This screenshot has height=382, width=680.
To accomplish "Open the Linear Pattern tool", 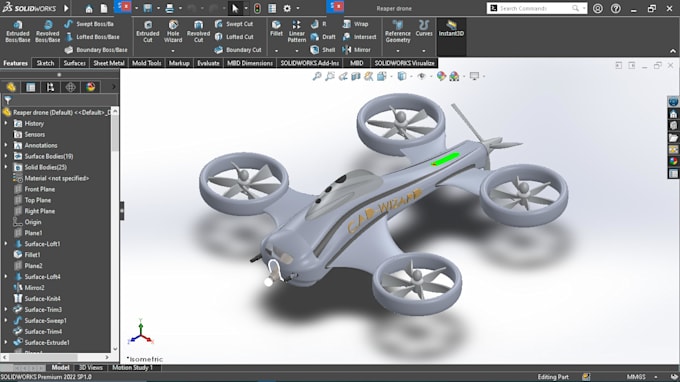I will [x=297, y=31].
